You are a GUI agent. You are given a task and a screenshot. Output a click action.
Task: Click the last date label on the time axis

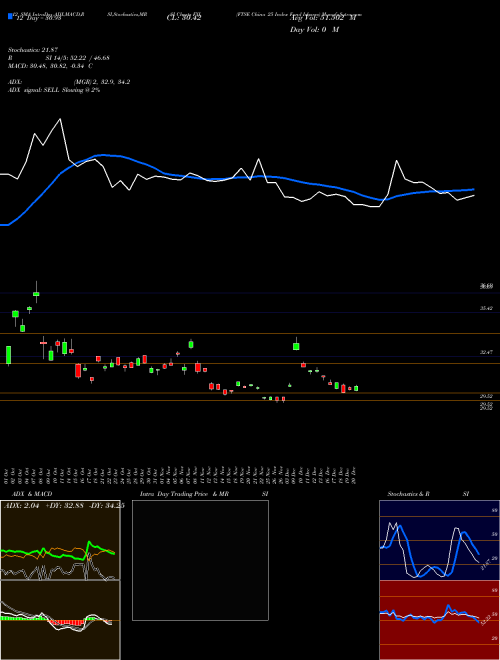click(x=356, y=476)
